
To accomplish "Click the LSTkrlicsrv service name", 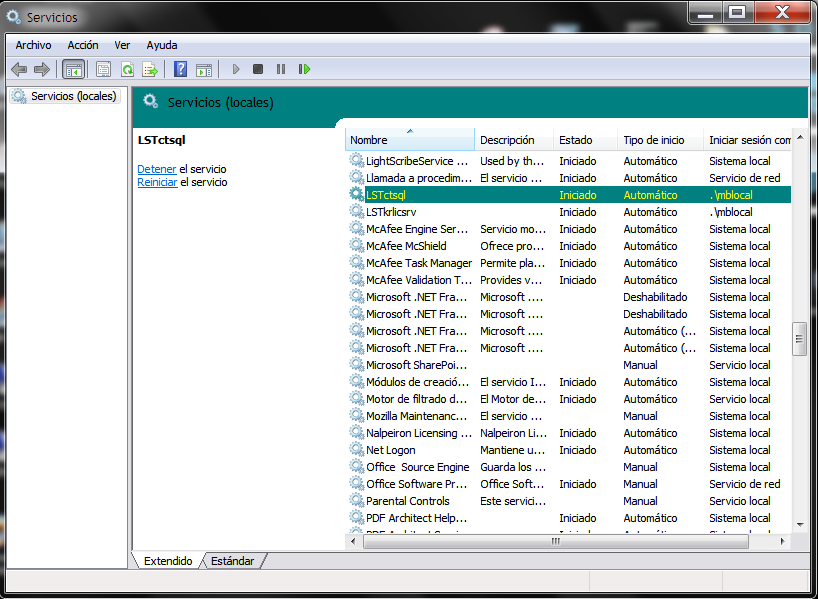I will (391, 211).
